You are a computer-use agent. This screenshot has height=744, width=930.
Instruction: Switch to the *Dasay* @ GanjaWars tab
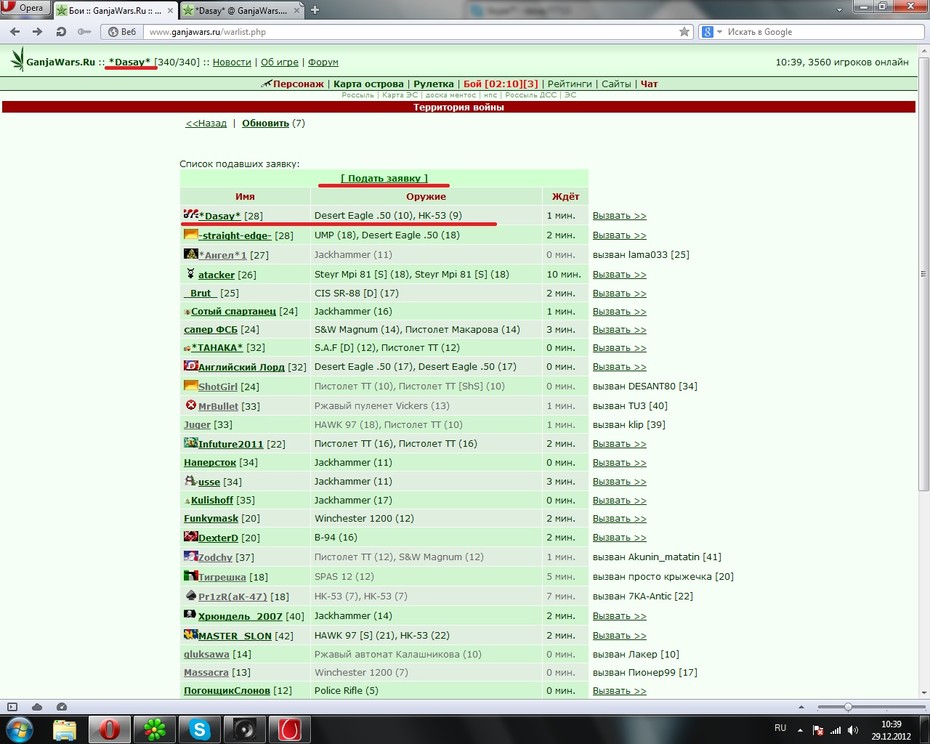click(x=242, y=10)
